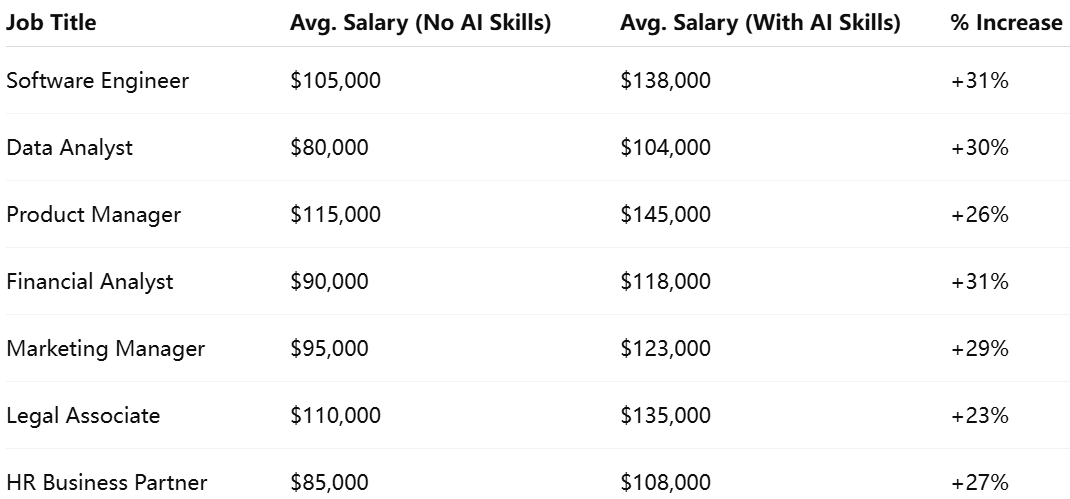Click the +23% increase value

tap(979, 415)
